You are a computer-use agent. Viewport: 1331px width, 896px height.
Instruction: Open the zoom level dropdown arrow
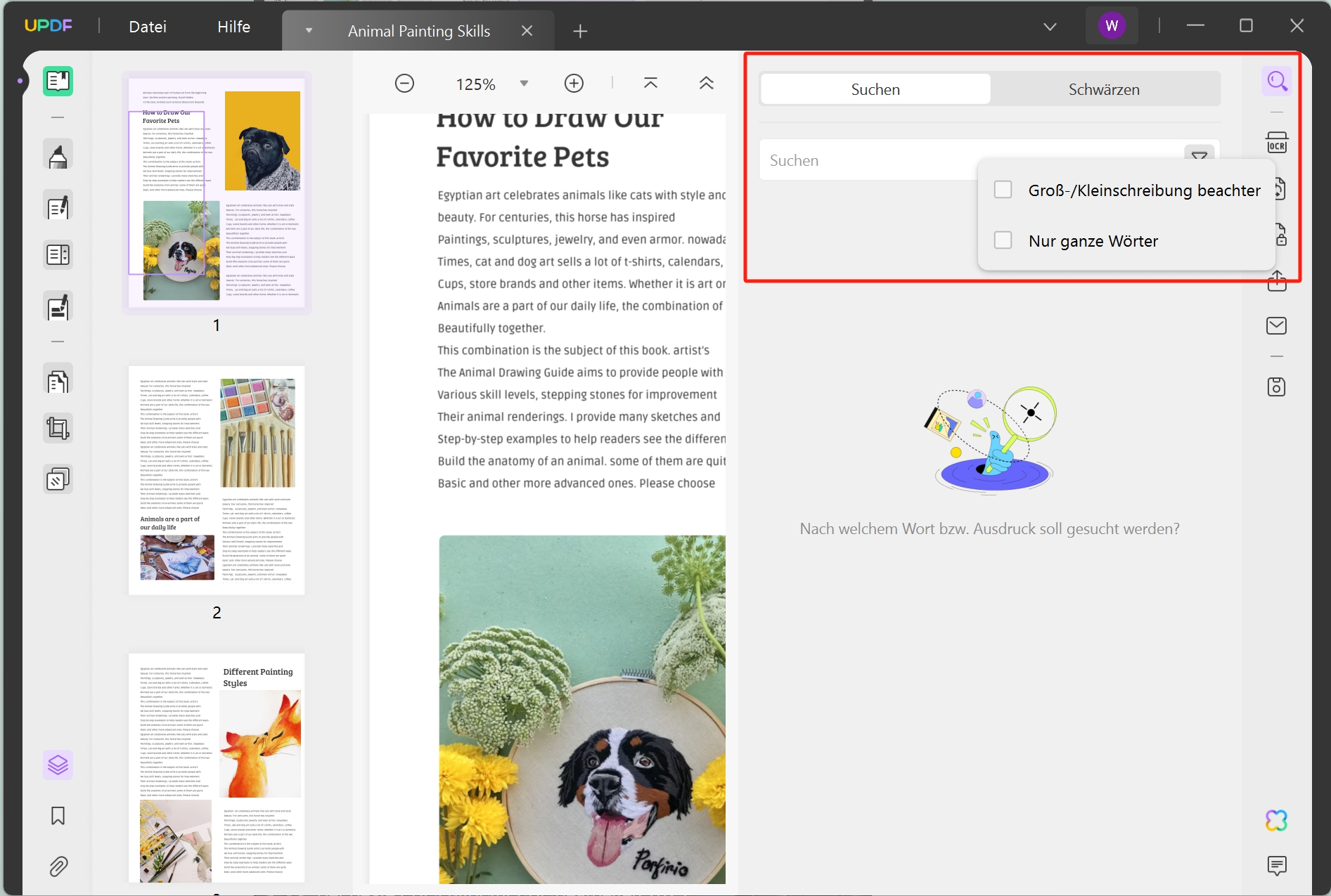pos(524,84)
